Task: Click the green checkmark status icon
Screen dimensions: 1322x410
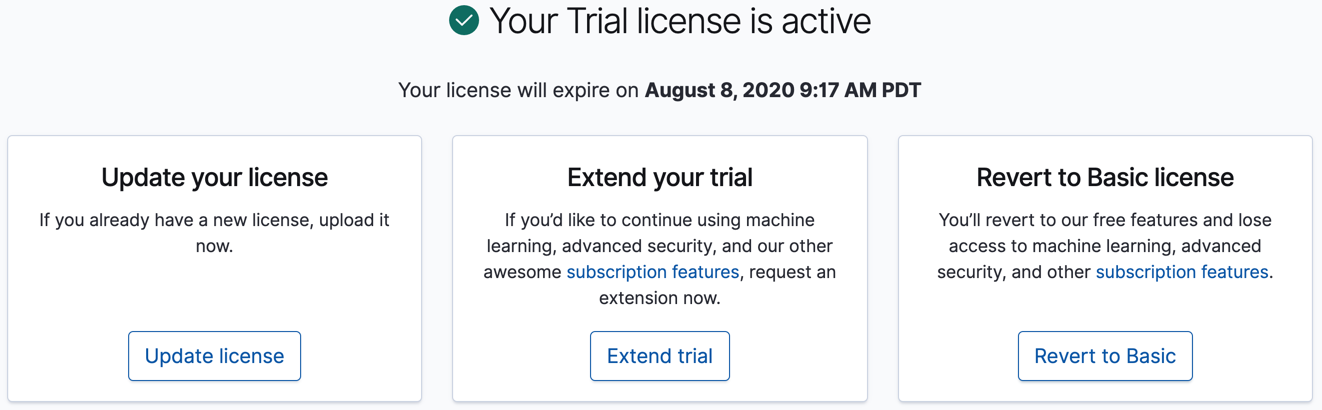Action: 464,20
